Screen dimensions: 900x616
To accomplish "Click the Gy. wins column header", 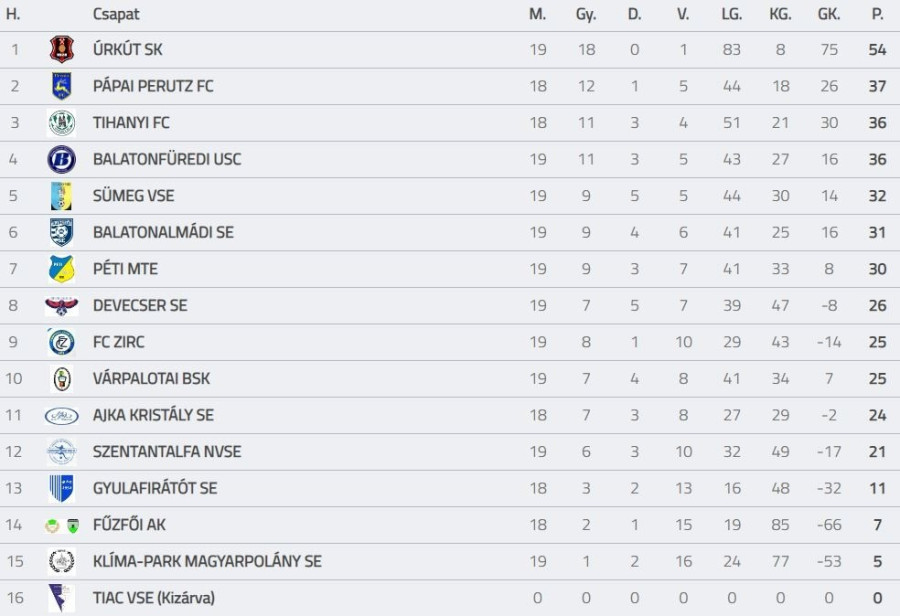I will pyautogui.click(x=586, y=14).
